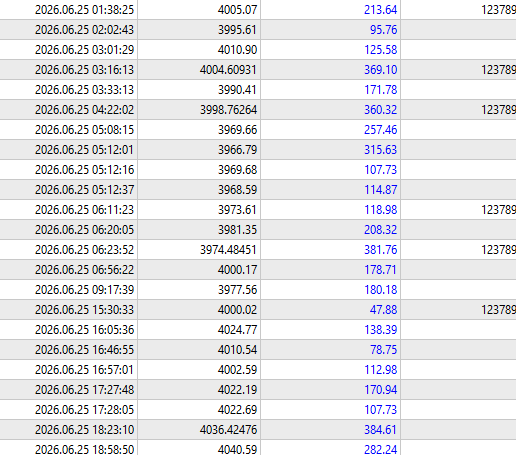Click price value 3977.56

(x=237, y=290)
